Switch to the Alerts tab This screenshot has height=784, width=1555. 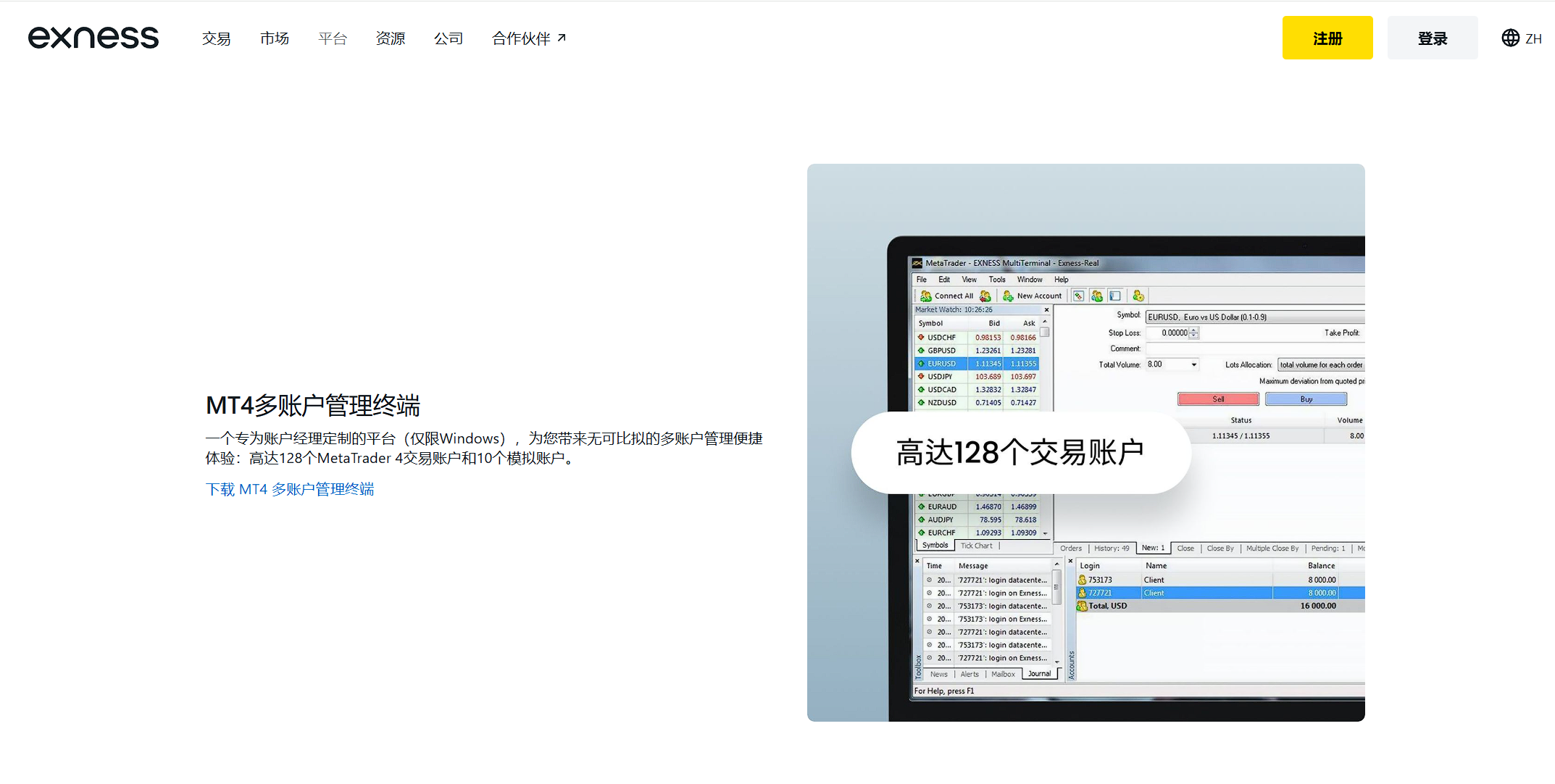(970, 675)
